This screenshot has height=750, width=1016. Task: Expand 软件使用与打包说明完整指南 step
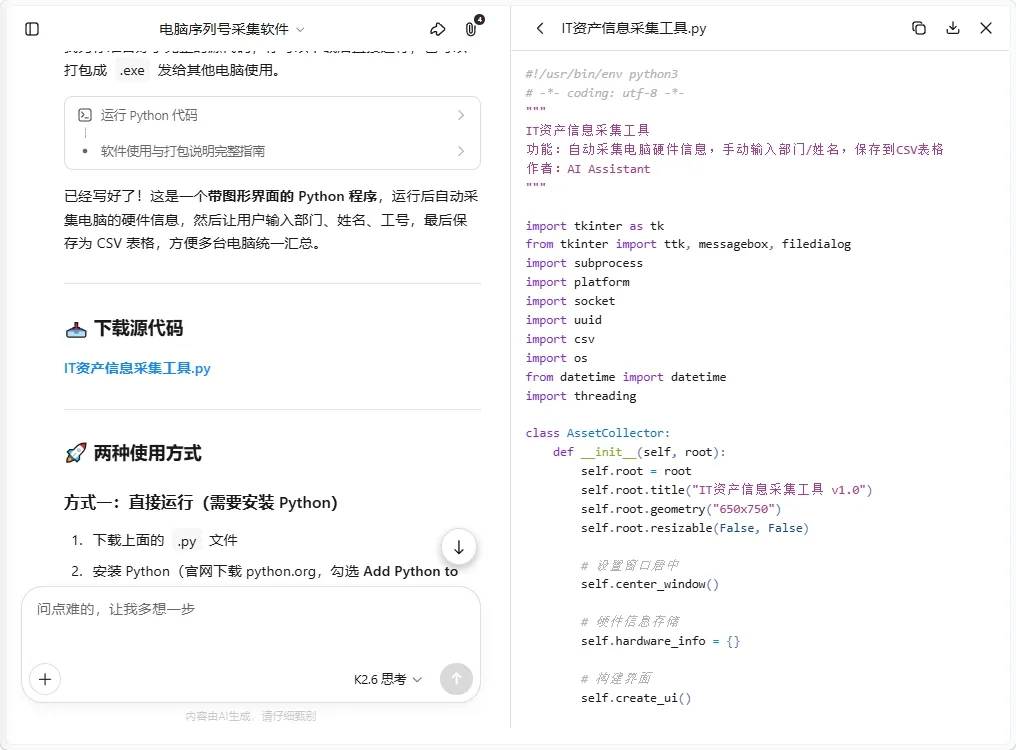[x=272, y=151]
